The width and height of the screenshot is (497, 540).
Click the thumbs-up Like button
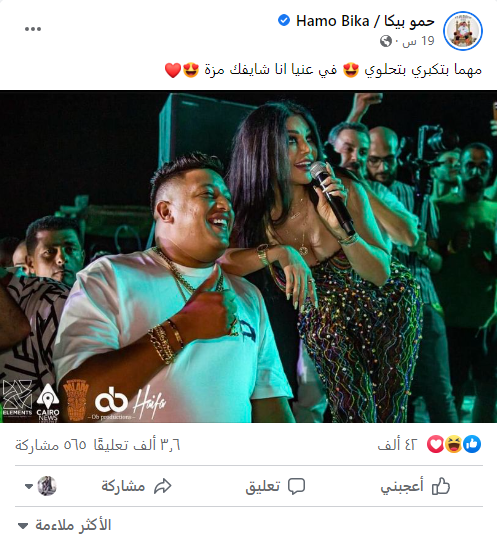pos(415,486)
